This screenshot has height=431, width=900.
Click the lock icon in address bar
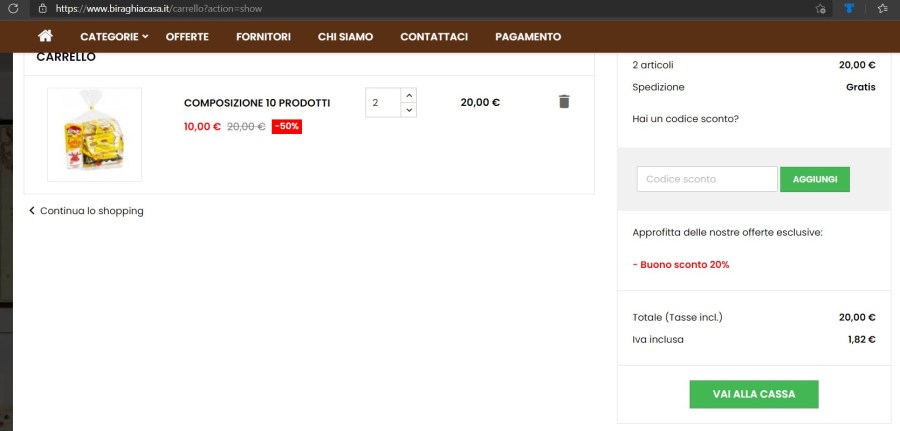(x=42, y=8)
